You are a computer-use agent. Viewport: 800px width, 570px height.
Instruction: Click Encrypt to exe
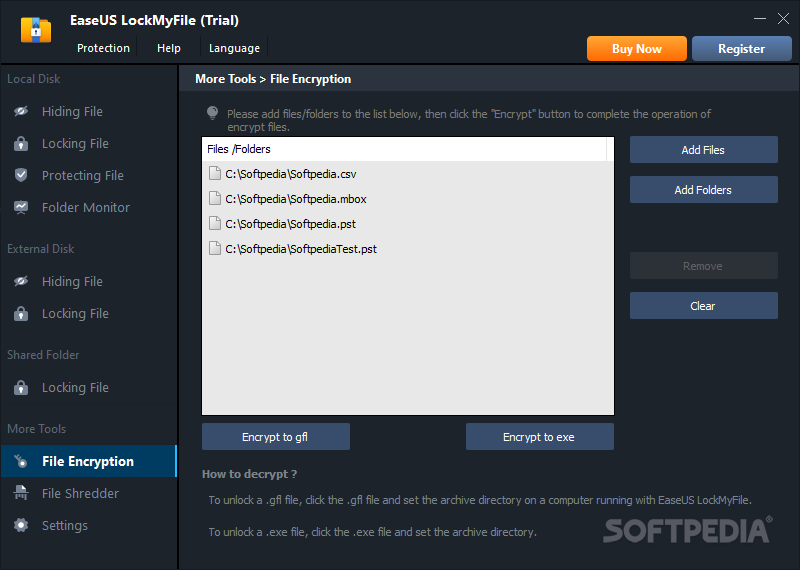point(540,437)
